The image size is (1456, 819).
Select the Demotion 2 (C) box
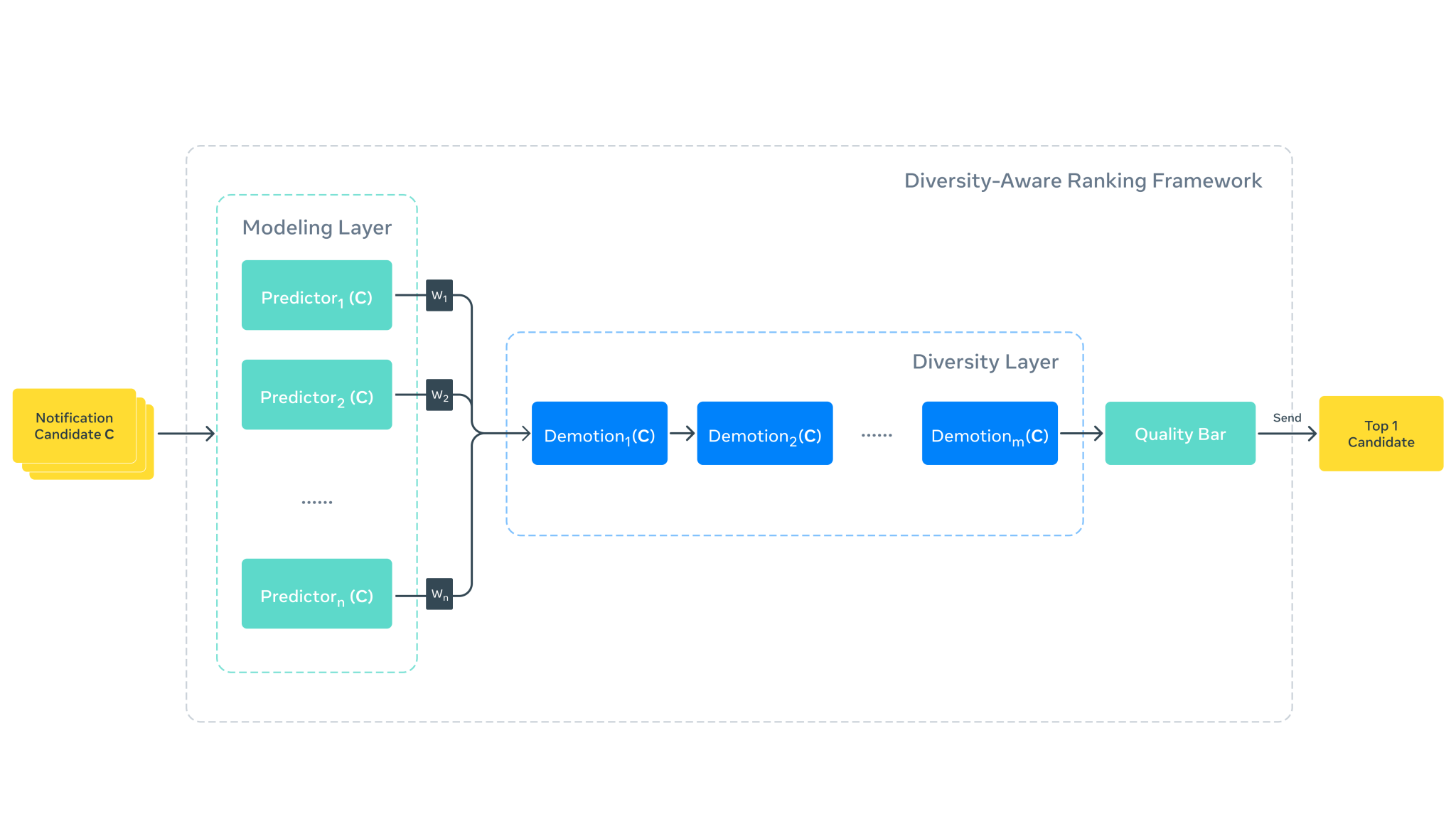[764, 434]
